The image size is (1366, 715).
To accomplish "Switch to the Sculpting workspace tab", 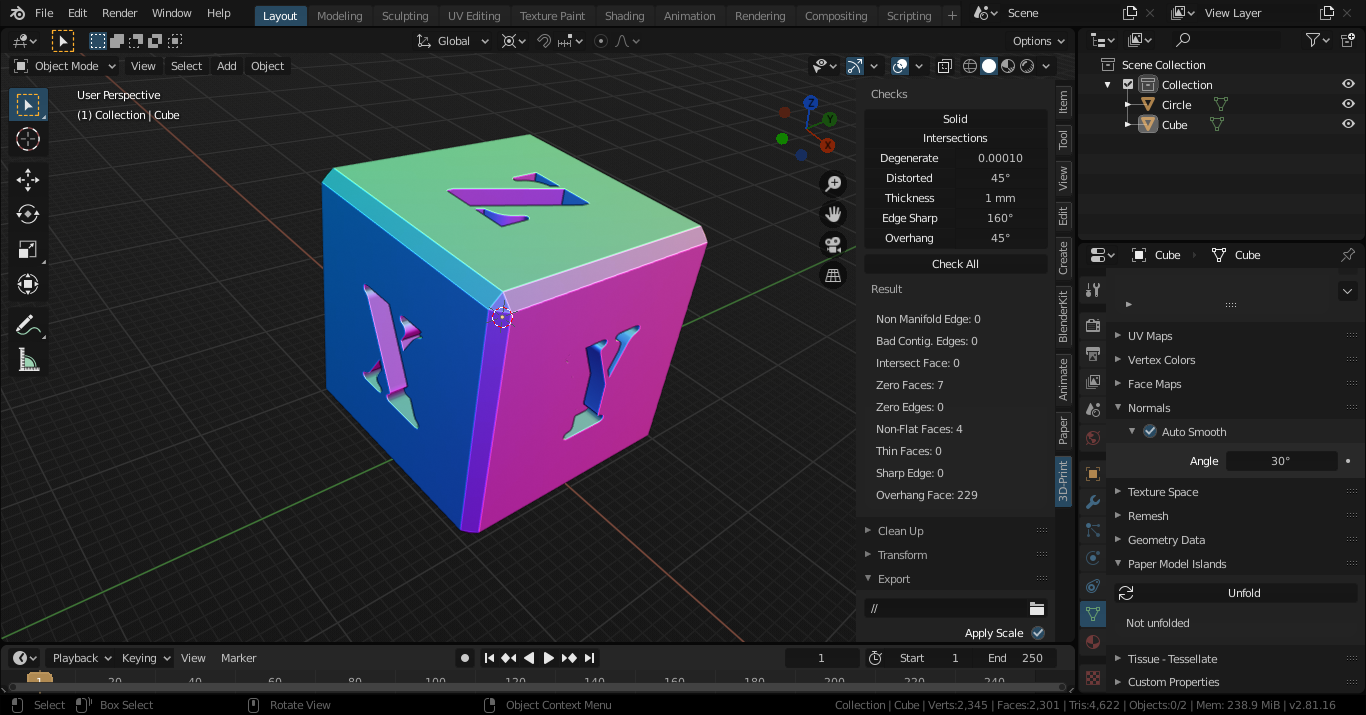I will (x=405, y=16).
